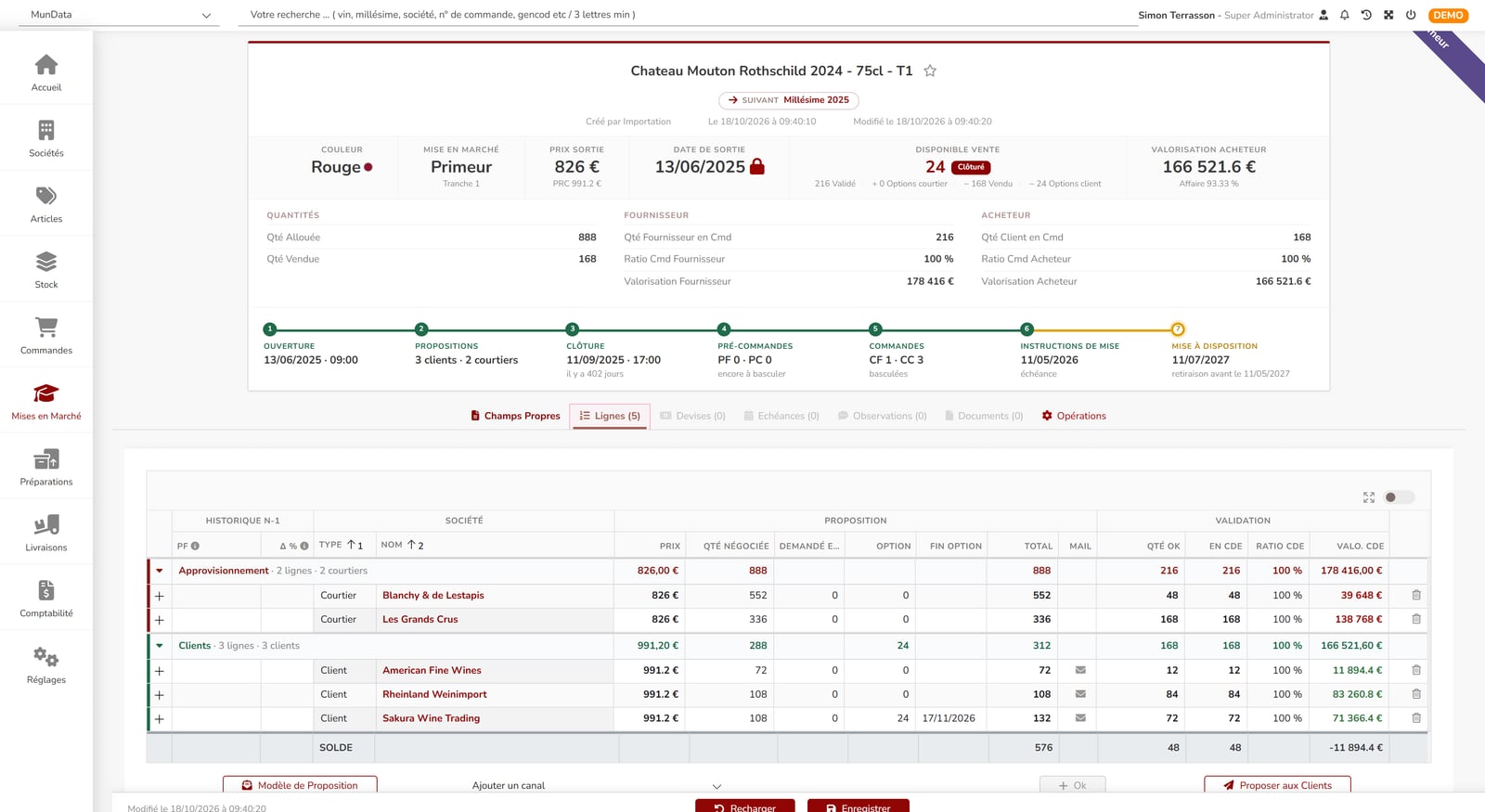The image size is (1485, 812).
Task: Select the Lignes (5) tab
Action: click(x=610, y=416)
